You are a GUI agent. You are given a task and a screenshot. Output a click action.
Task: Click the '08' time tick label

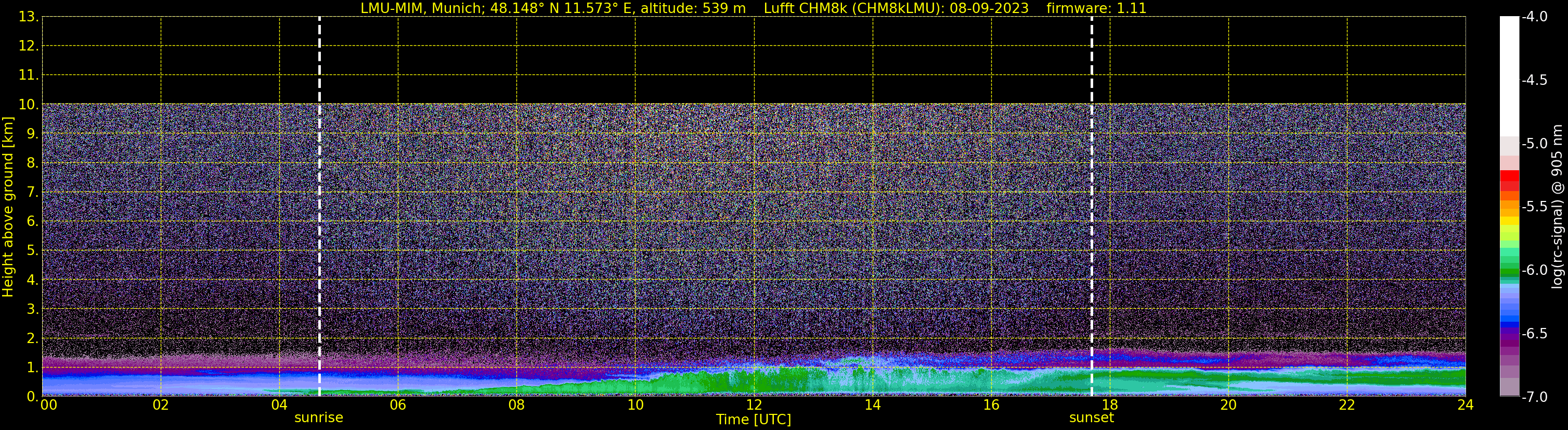tap(517, 405)
